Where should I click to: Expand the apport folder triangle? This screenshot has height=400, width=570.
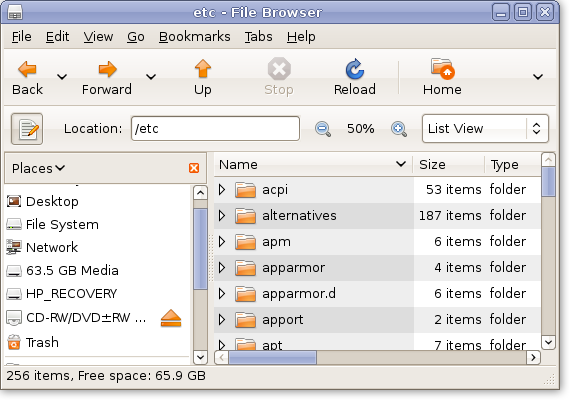coord(222,320)
